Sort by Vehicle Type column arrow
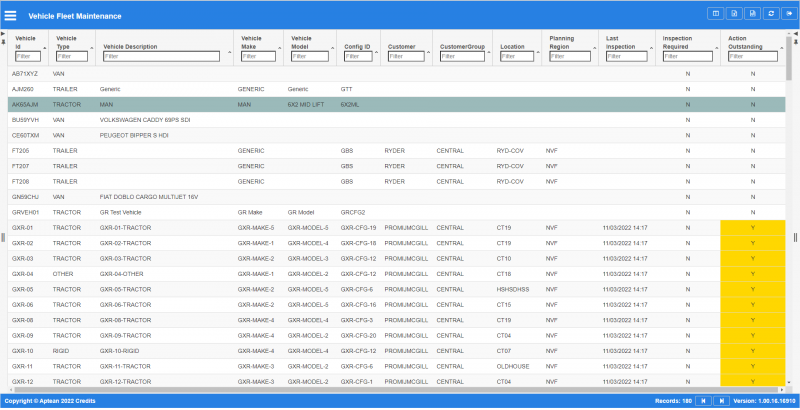The height and width of the screenshot is (410, 800). [92, 47]
